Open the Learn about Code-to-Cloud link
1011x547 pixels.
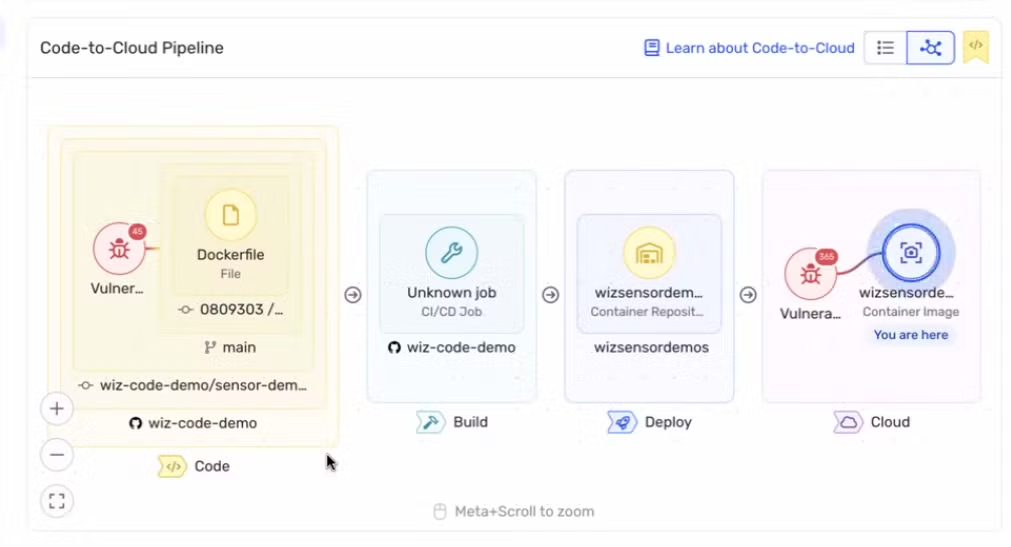[749, 47]
